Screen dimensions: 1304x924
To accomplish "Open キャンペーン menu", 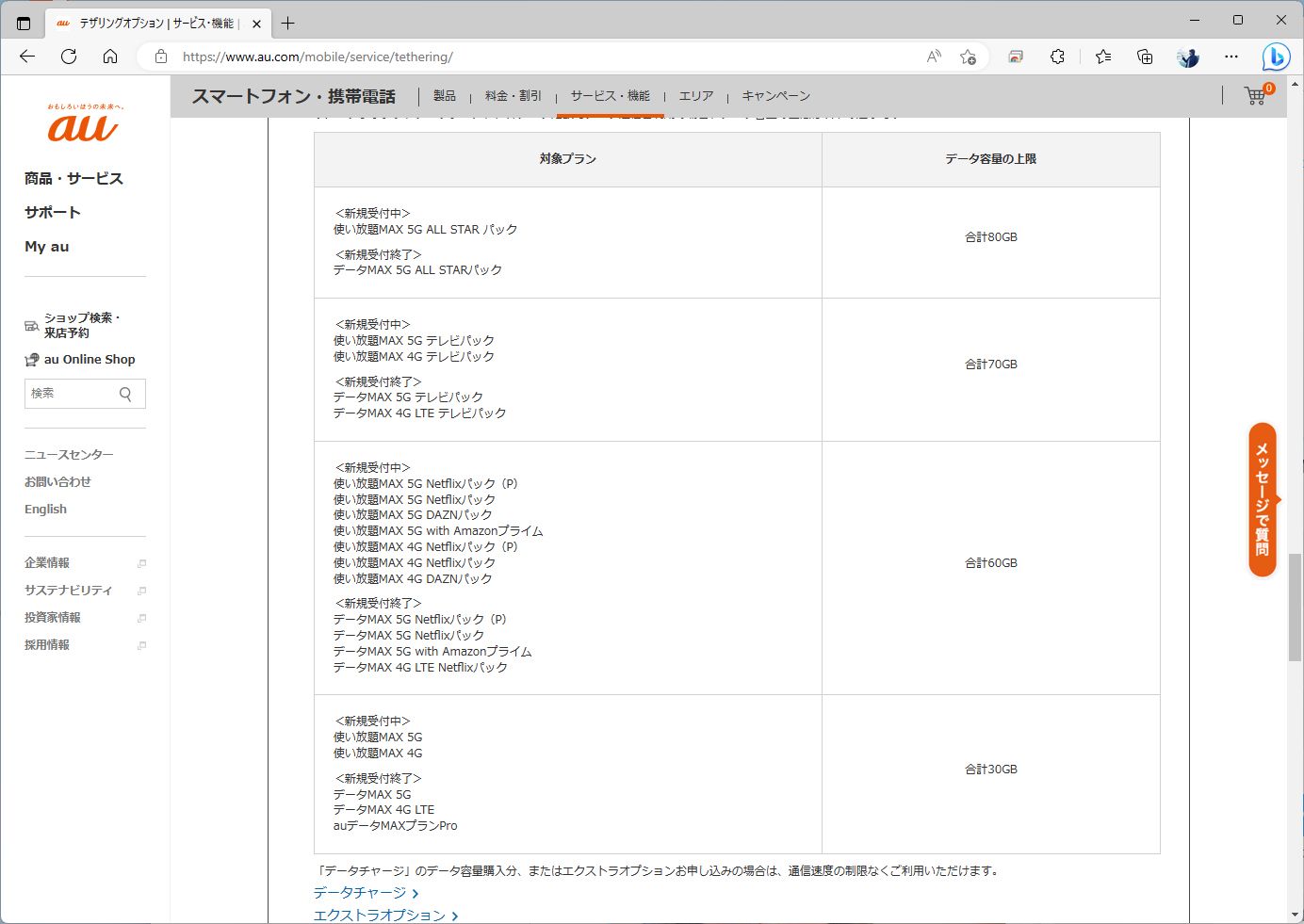I will coord(775,96).
